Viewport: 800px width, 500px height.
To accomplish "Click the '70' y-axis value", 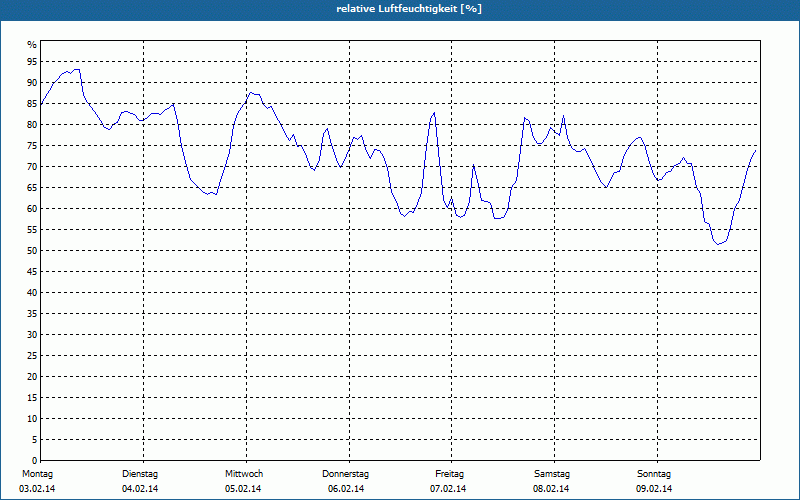I will [32, 166].
